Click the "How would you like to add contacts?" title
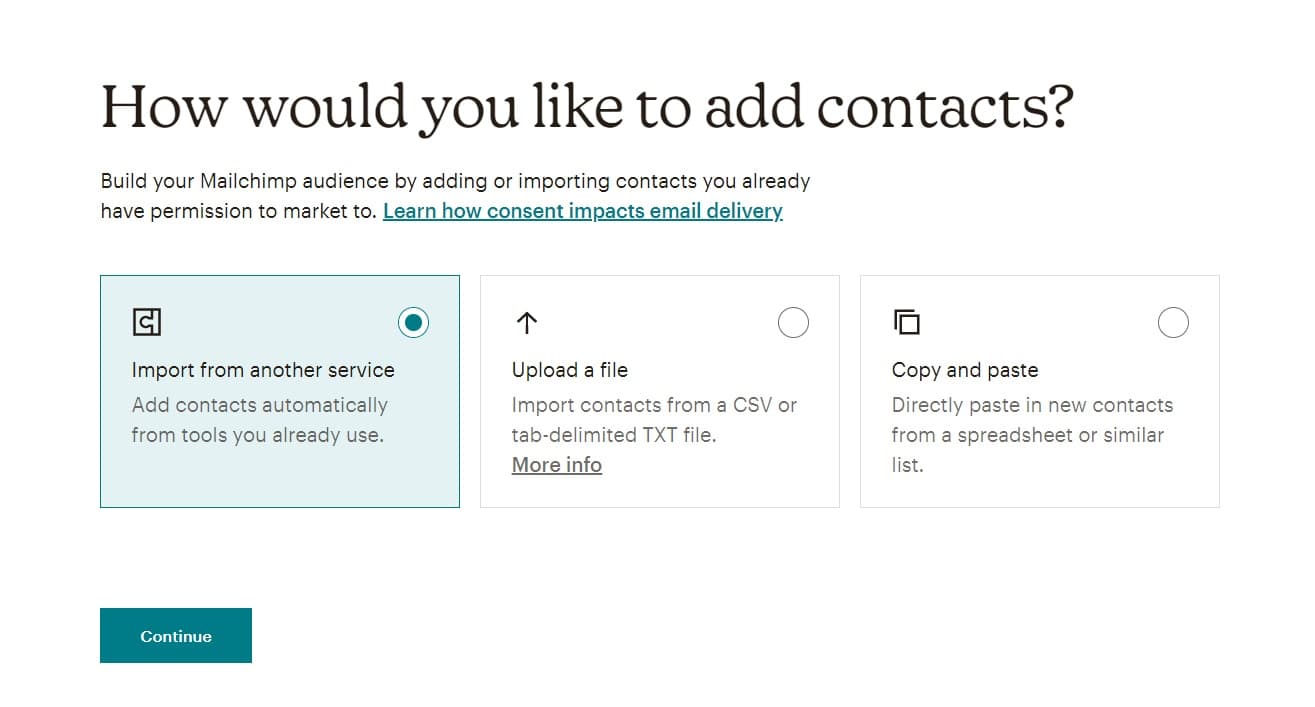The image size is (1315, 707). coord(587,103)
